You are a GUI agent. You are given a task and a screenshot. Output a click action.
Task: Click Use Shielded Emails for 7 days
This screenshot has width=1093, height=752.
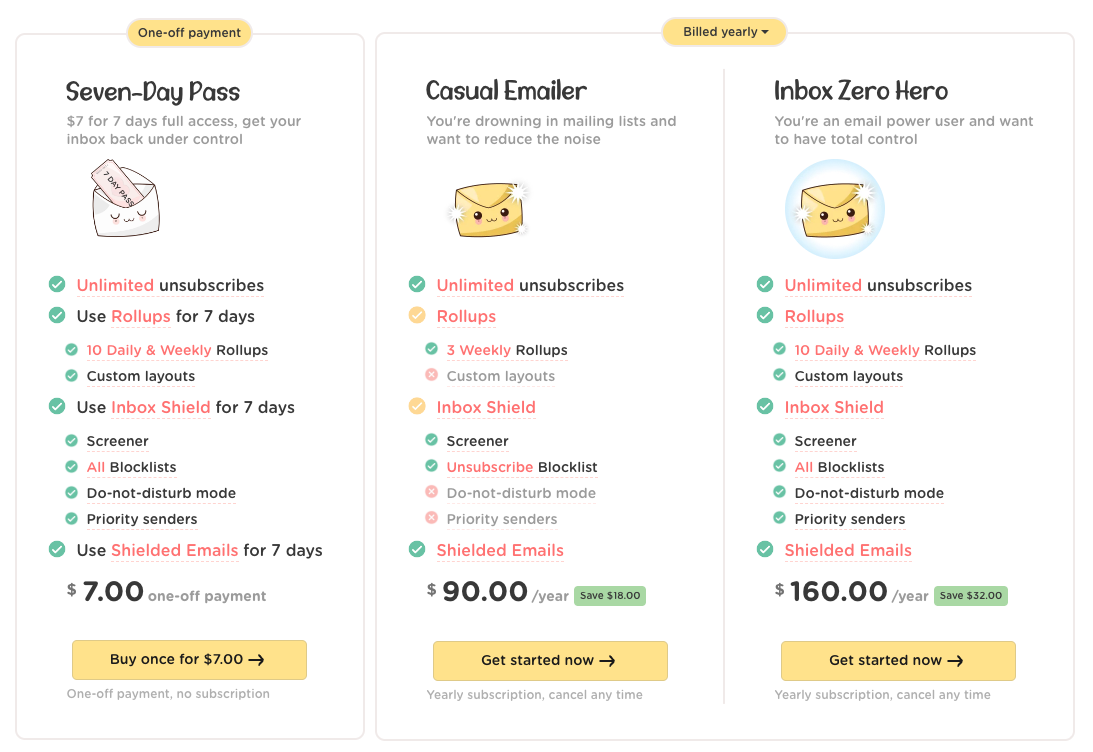199,550
